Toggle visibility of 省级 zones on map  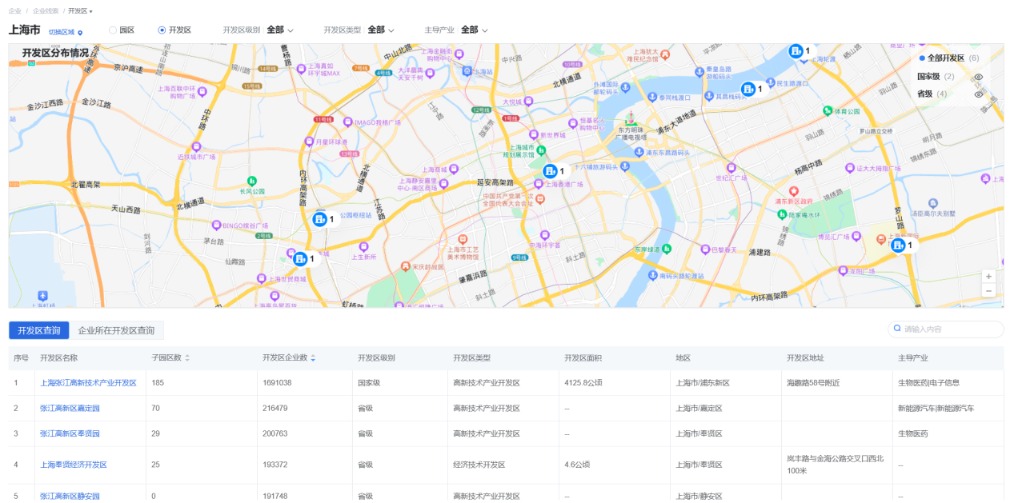tap(978, 93)
